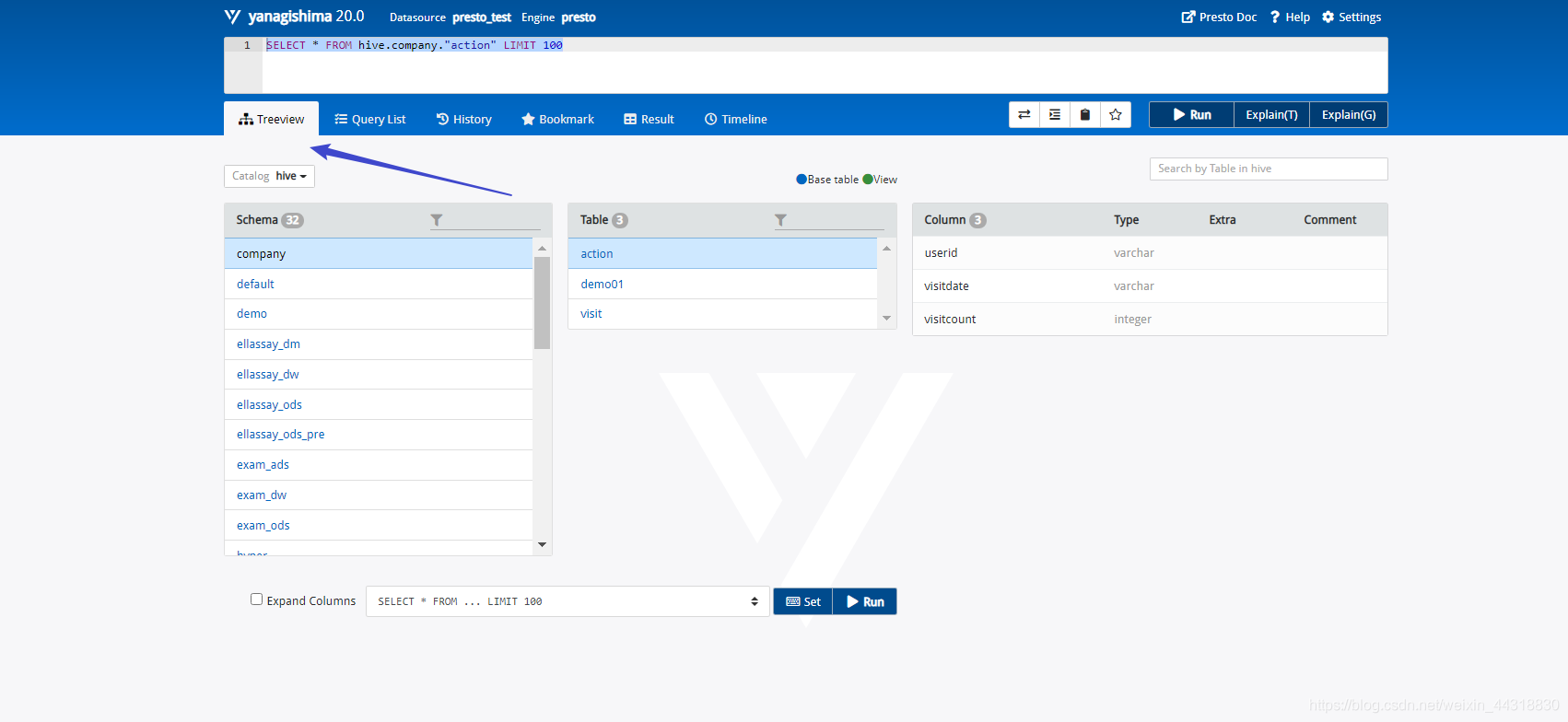Click the clipboard copy icon button
This screenshot has height=722, width=1568.
click(1085, 114)
